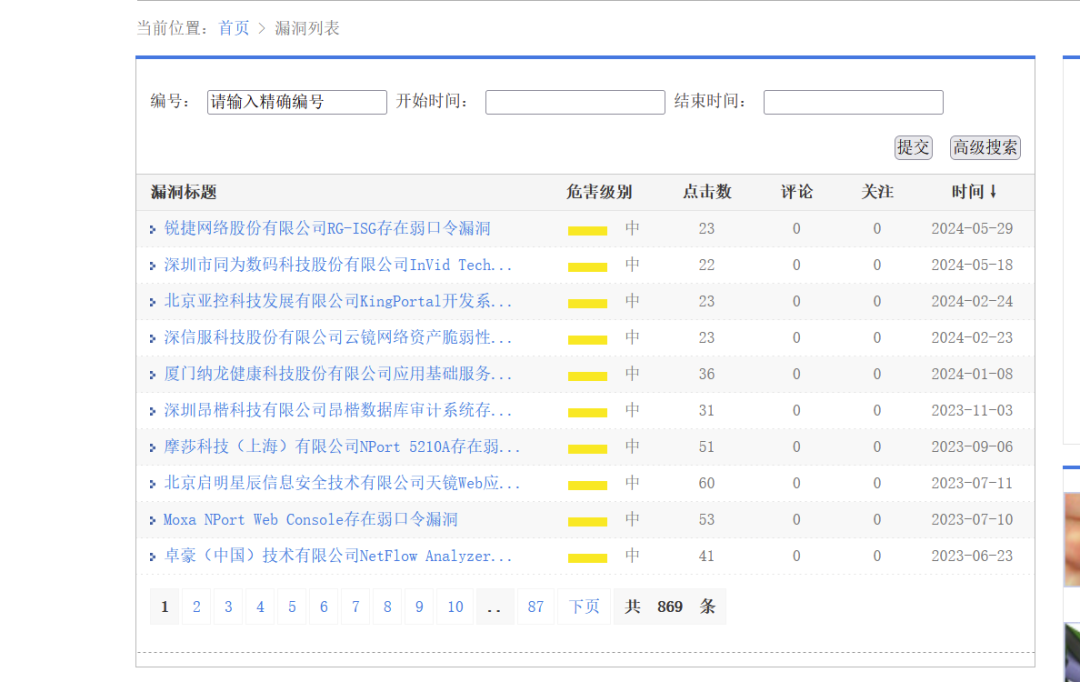
Task: Open the 深信服科技云镜网络资产 vulnerability link
Action: tap(338, 338)
